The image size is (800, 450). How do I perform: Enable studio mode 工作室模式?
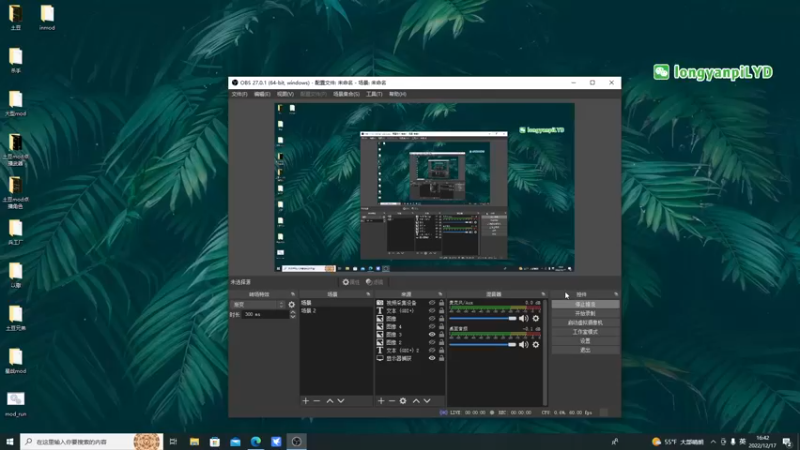[x=585, y=332]
